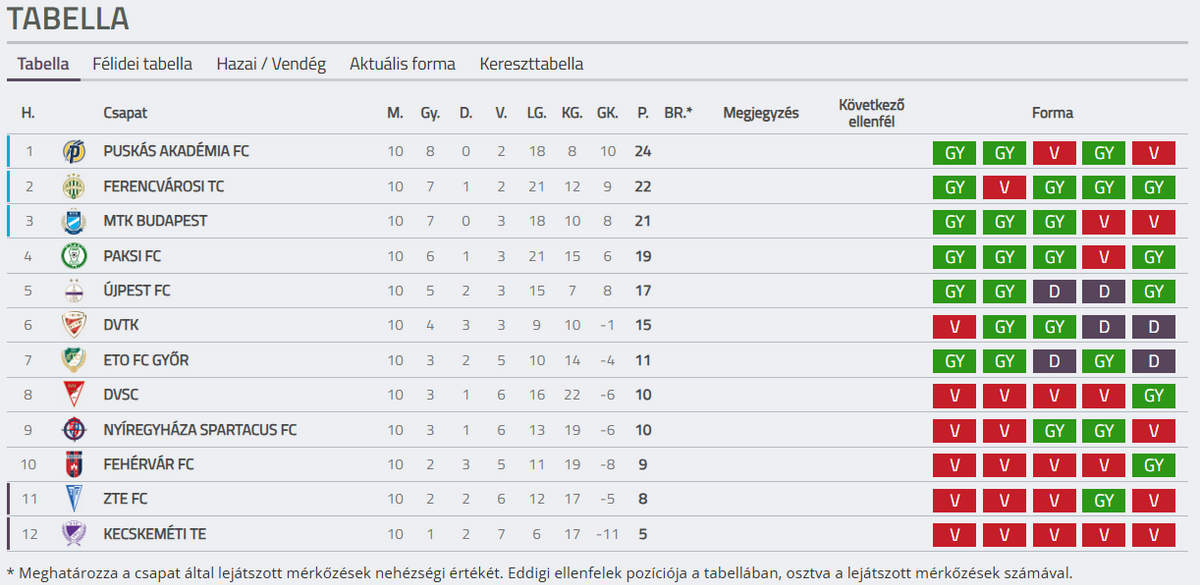
Task: Switch to the Félidei tabella tab
Action: coord(142,64)
